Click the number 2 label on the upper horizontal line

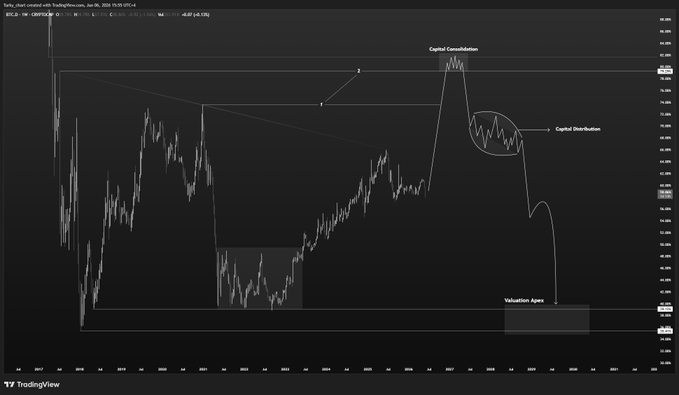point(359,71)
